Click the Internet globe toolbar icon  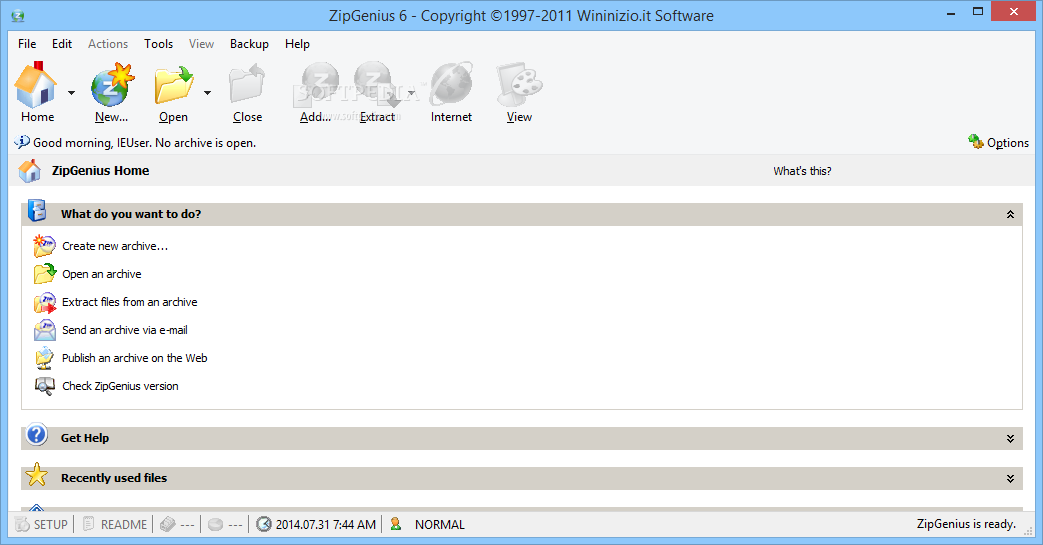(451, 85)
